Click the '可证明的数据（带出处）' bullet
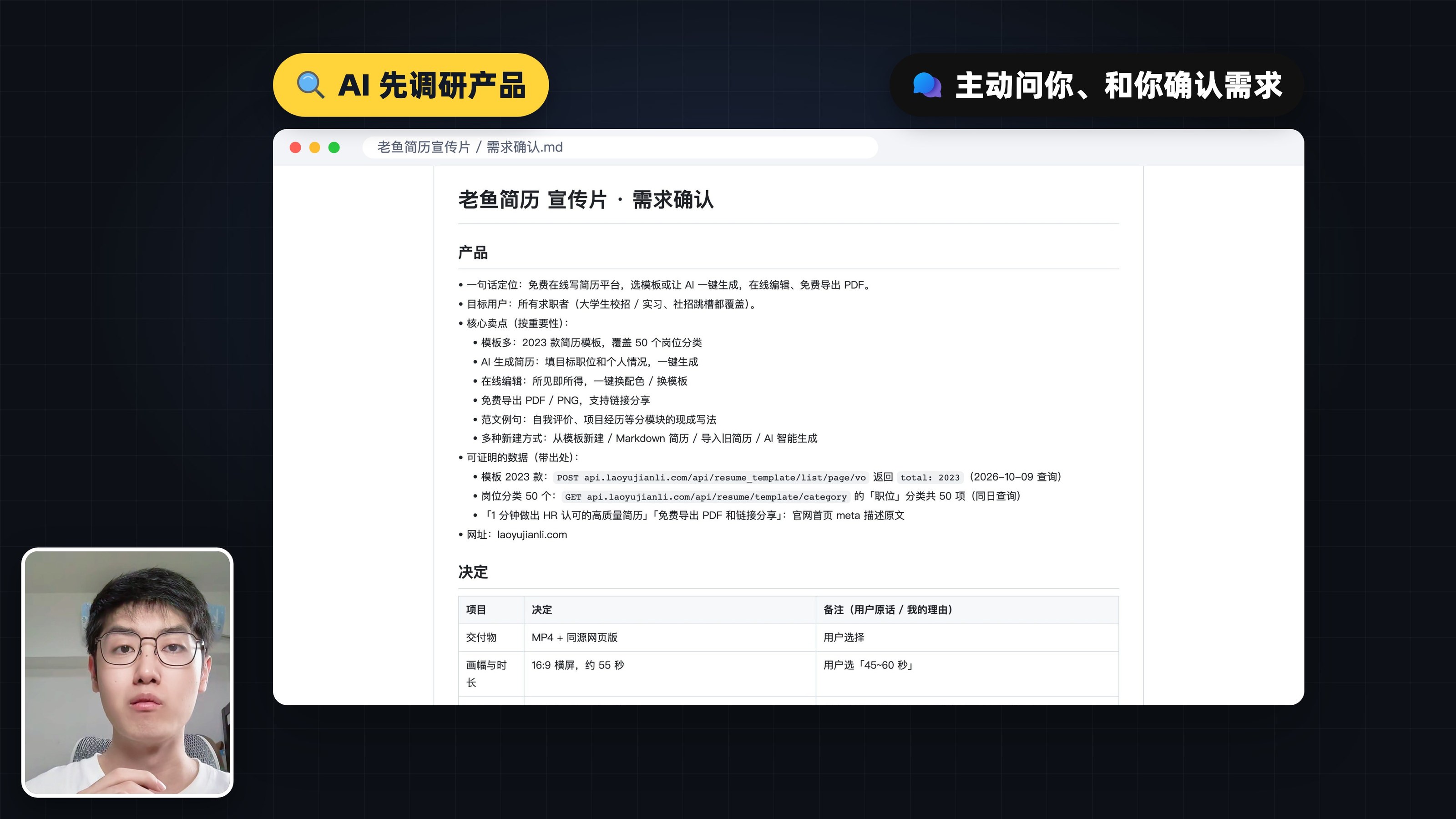 tap(519, 458)
